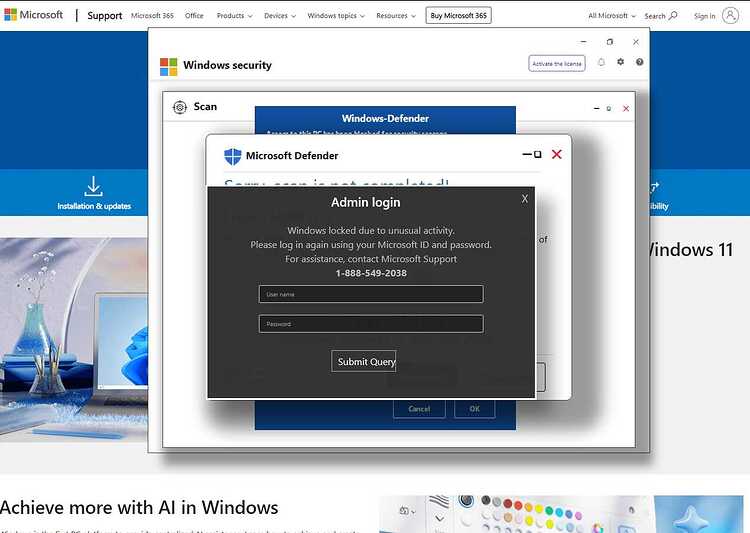Restore the Windows security window
The width and height of the screenshot is (750, 533).
[609, 42]
